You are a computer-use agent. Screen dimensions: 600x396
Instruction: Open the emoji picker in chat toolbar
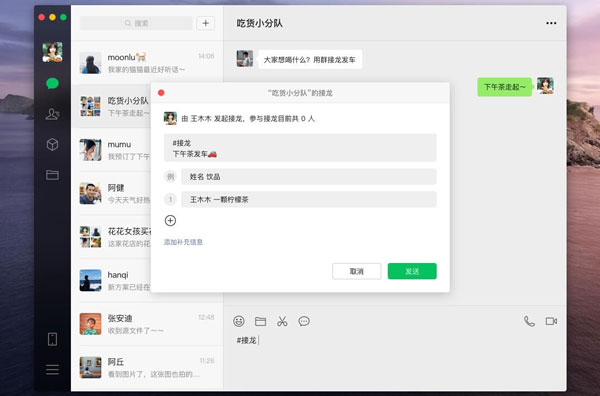coord(239,321)
